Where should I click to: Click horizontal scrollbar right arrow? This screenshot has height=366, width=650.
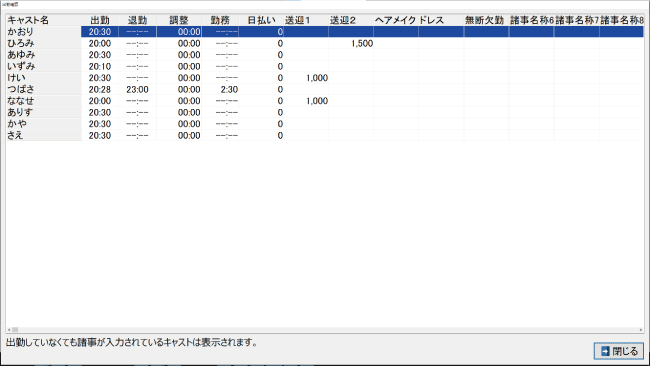coord(641,330)
